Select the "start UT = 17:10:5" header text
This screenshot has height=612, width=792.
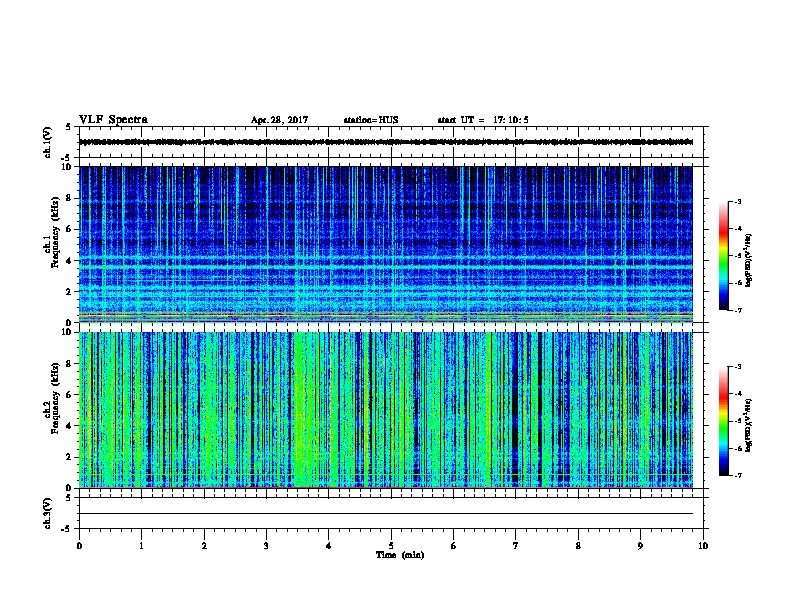(x=483, y=120)
